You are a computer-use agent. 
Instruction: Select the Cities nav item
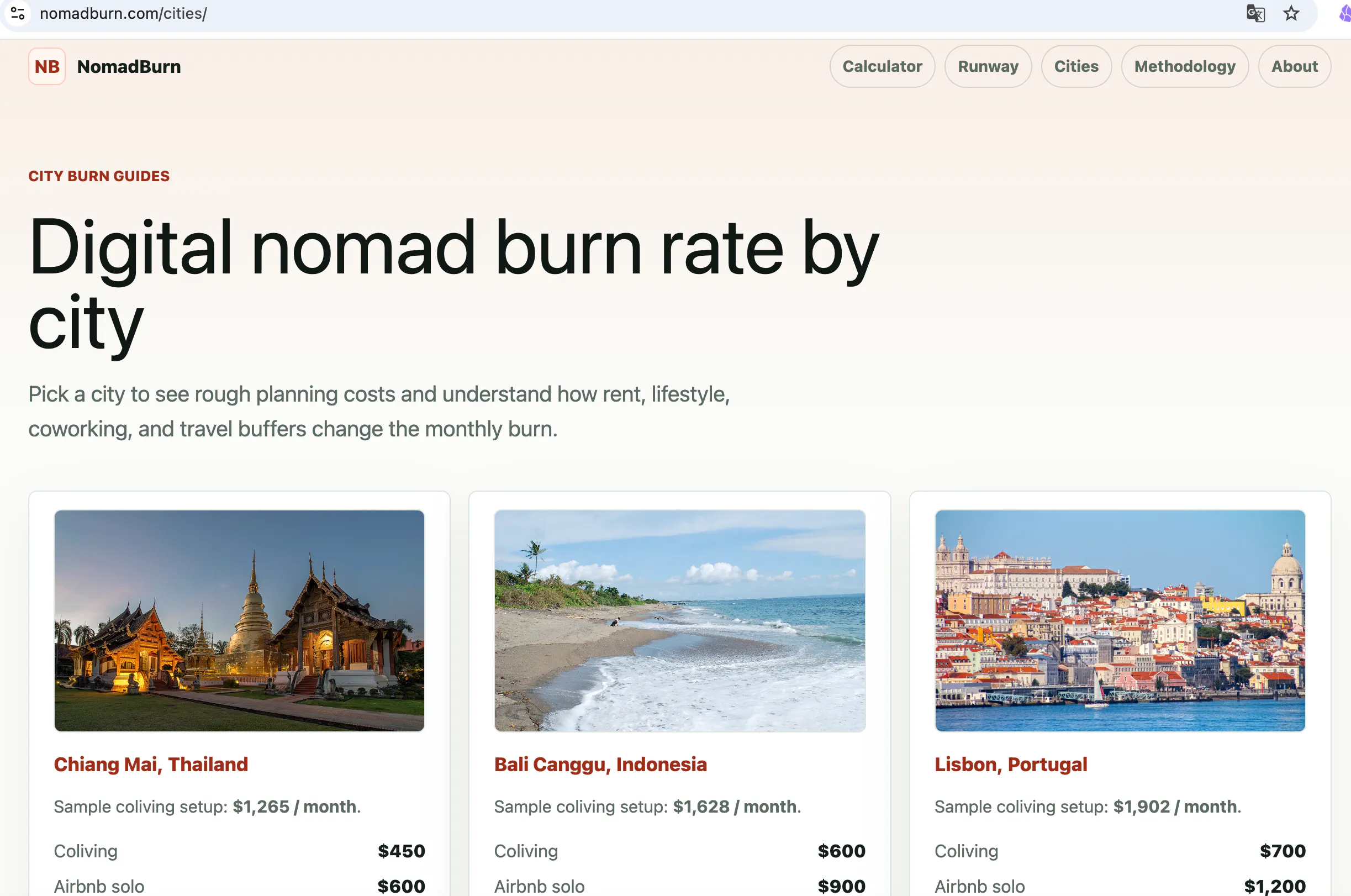[x=1076, y=66]
